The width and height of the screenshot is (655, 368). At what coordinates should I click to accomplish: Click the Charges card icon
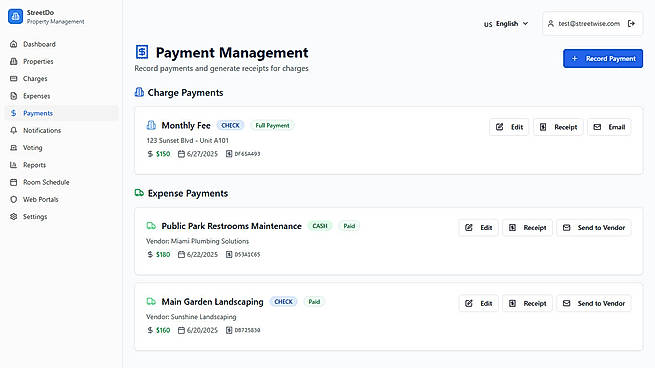(14, 79)
